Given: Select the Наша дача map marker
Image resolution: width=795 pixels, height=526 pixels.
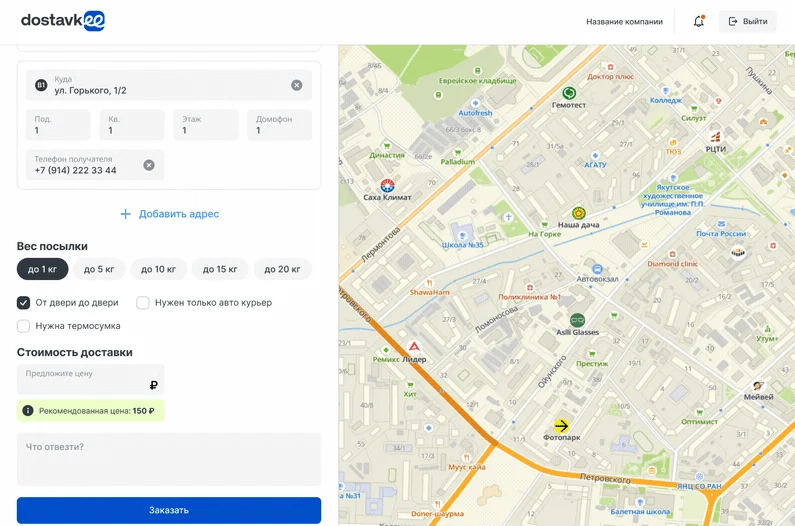Looking at the screenshot, I should click(x=579, y=213).
